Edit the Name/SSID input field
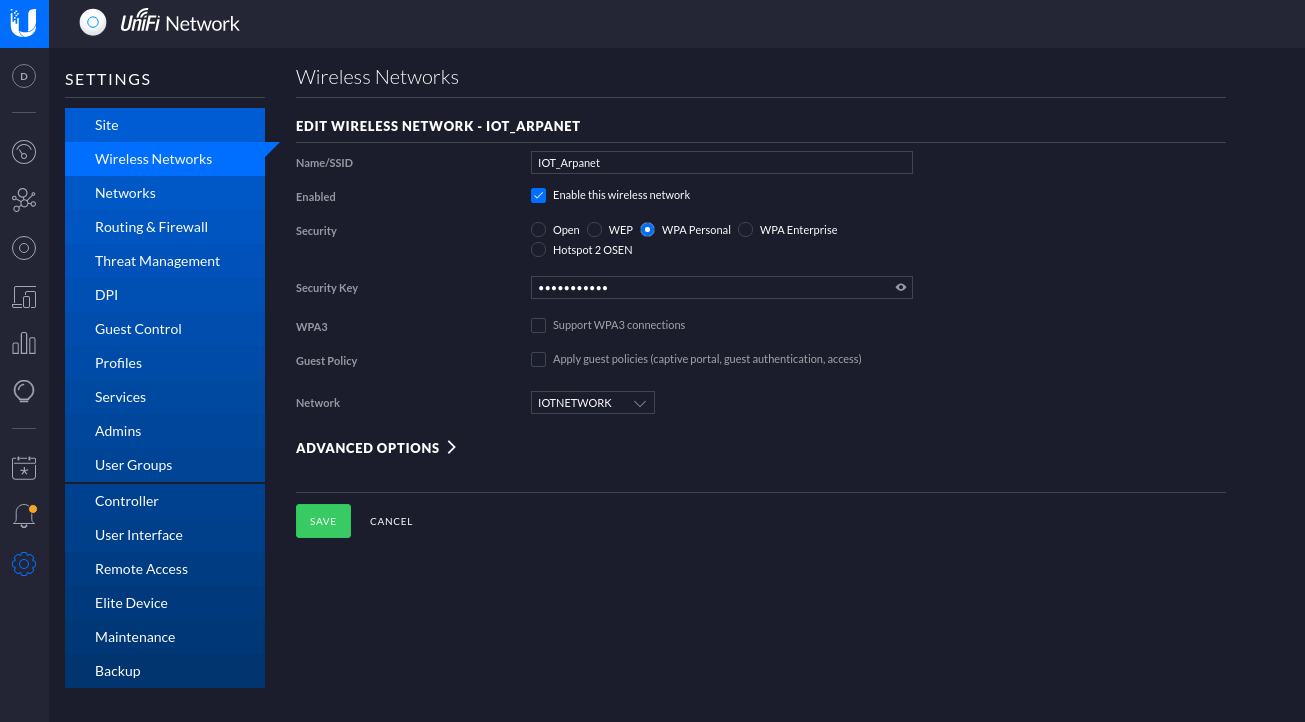 click(721, 162)
